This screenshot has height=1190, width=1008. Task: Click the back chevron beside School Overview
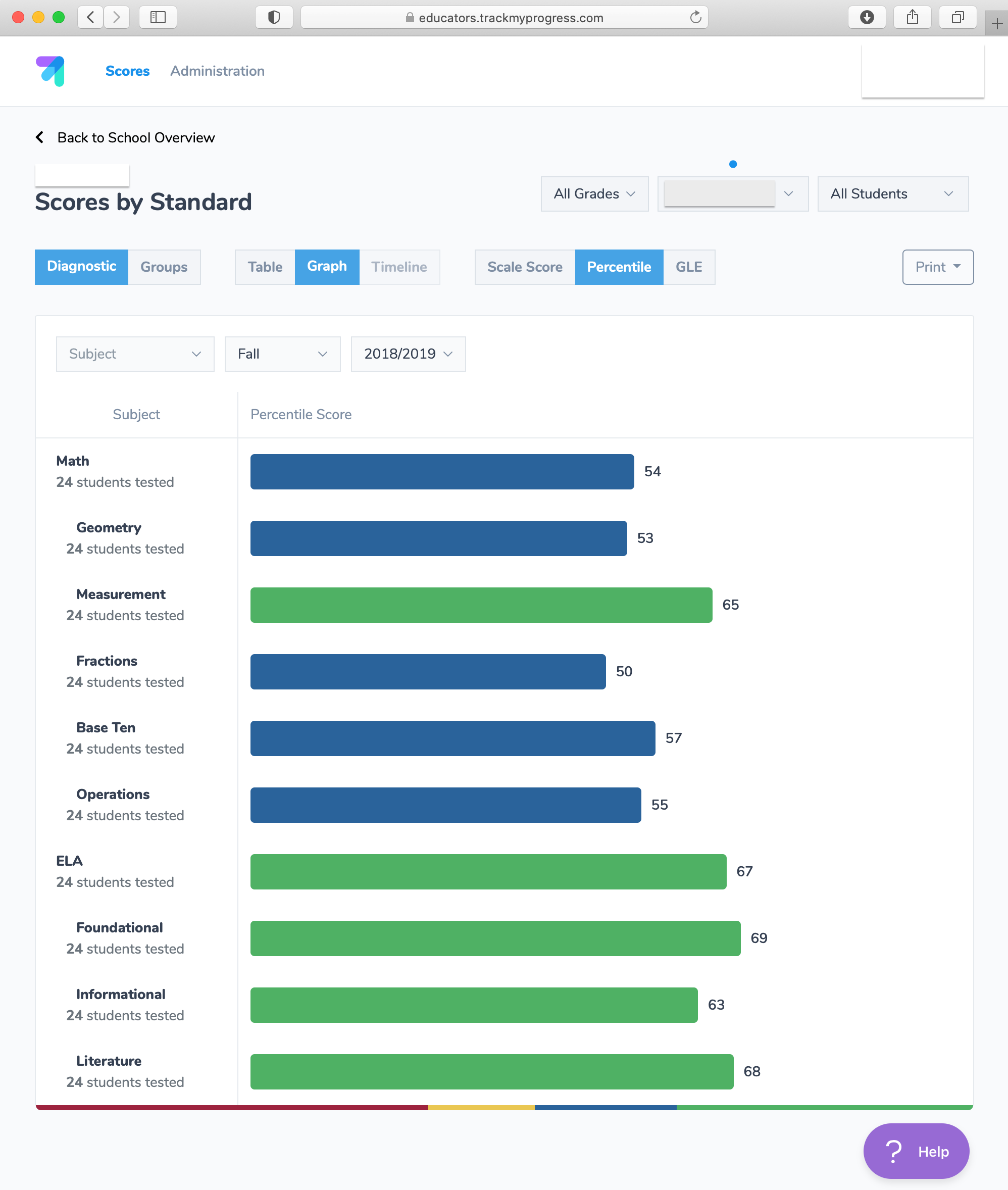(x=39, y=137)
